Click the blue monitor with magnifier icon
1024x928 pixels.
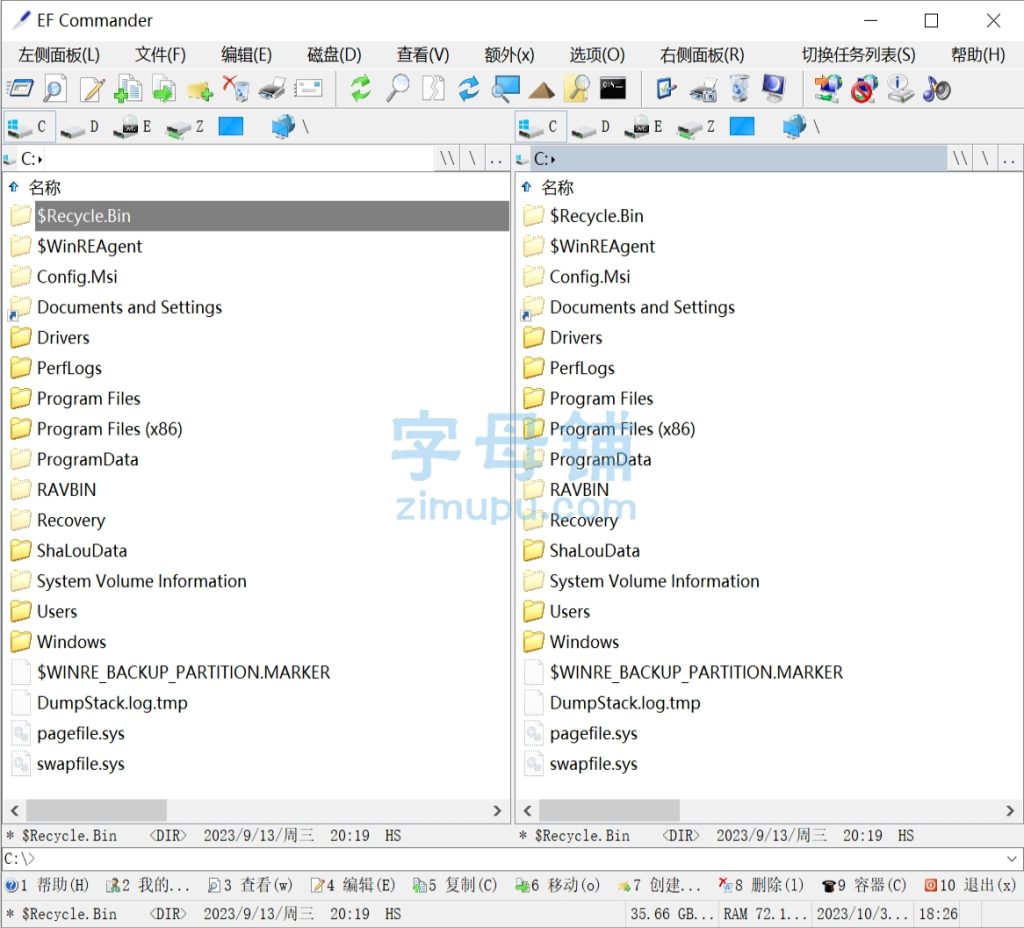click(x=505, y=89)
